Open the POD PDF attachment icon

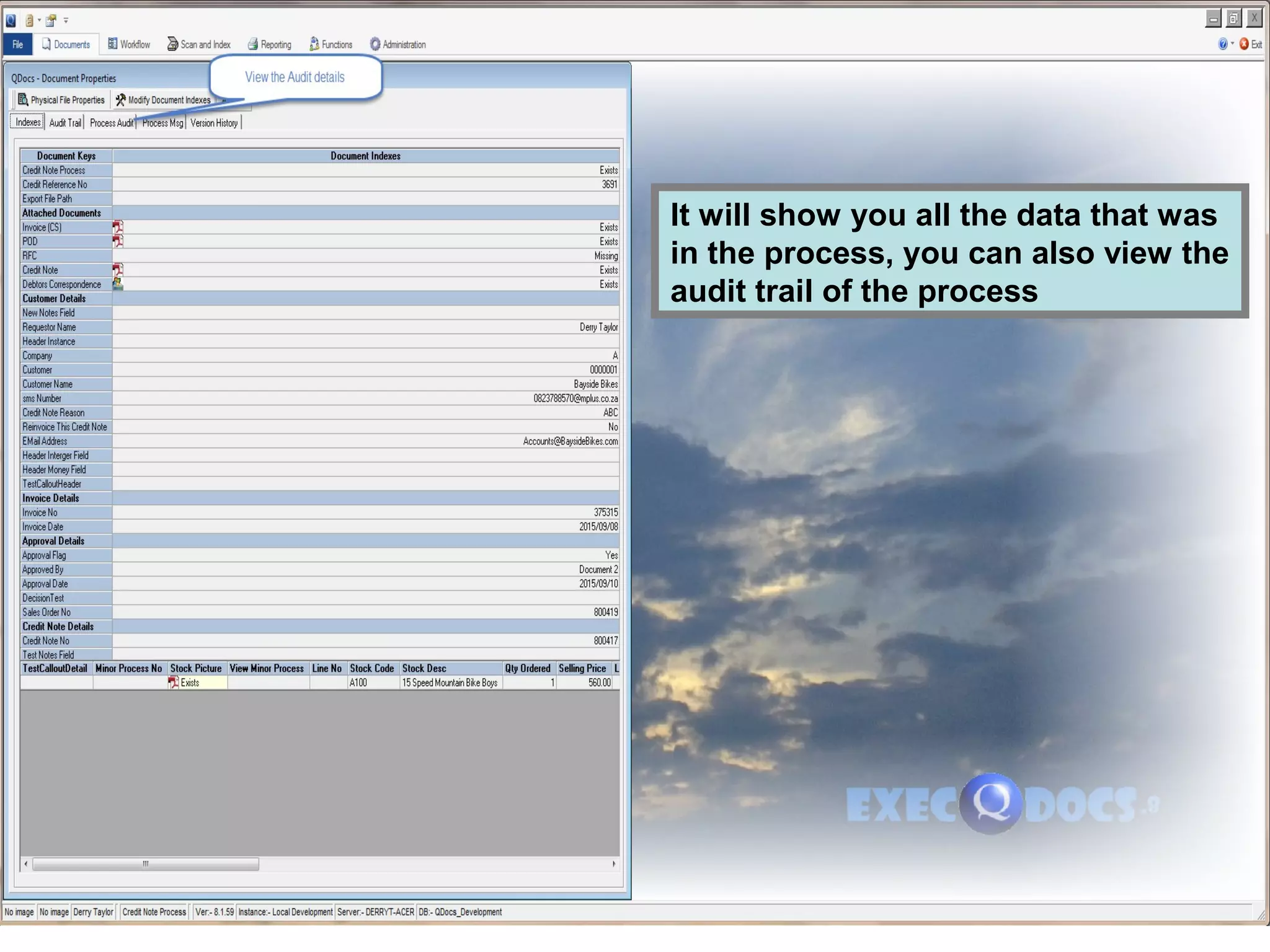pos(118,241)
